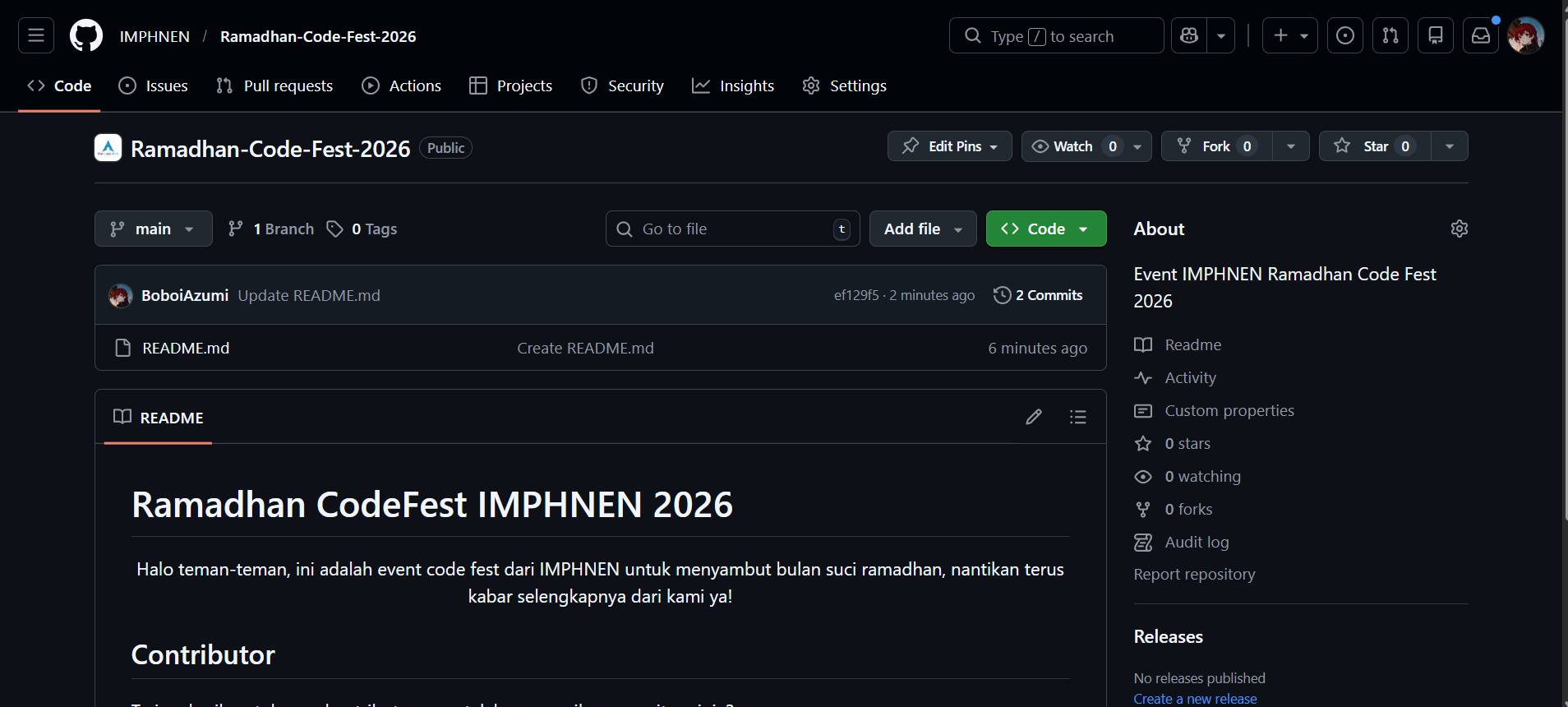1568x707 pixels.
Task: Open the global navigation hamburger menu
Action: 36,35
